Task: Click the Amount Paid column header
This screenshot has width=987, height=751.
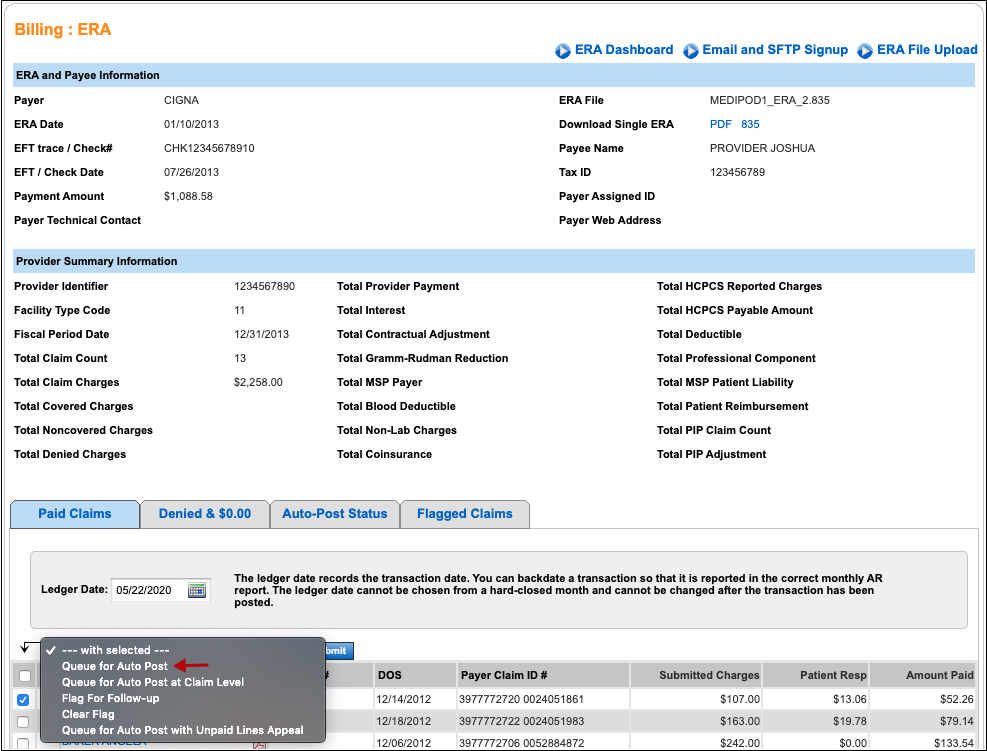Action: [x=922, y=675]
